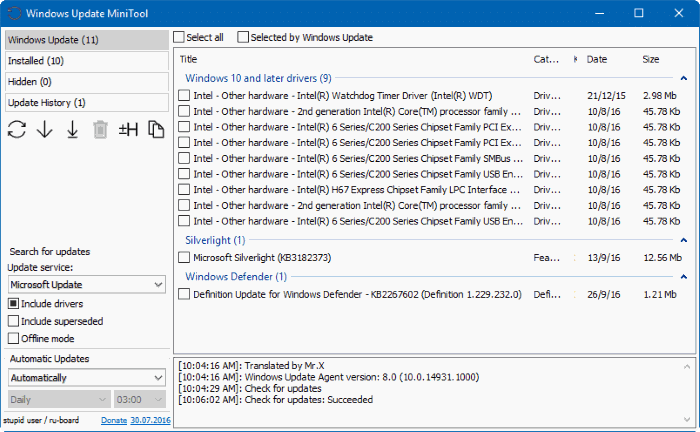Select the Microsoft Silverlight (KB3182373) row title
The height and width of the screenshot is (432, 700).
[x=262, y=258]
